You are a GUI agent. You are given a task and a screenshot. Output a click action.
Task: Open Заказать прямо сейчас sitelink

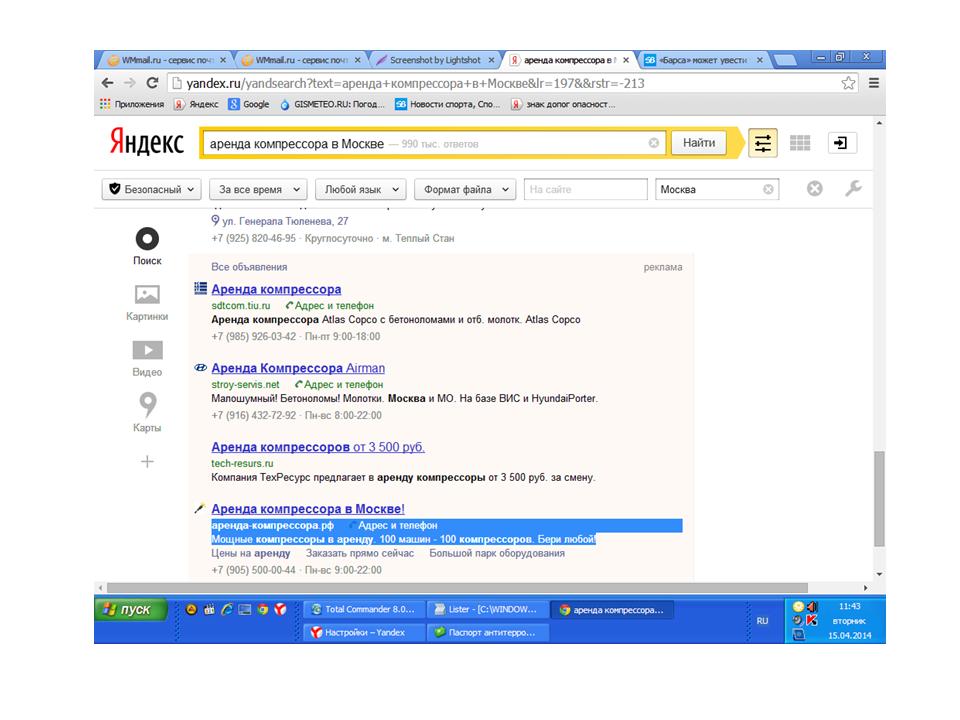pos(360,553)
